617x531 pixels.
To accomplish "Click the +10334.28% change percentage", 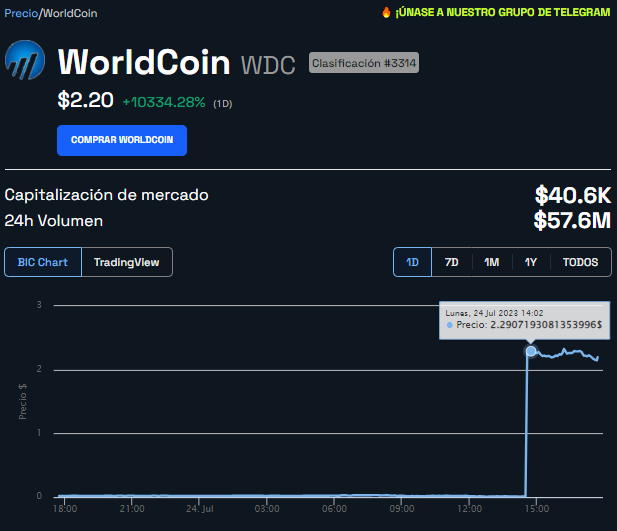I will (x=163, y=102).
